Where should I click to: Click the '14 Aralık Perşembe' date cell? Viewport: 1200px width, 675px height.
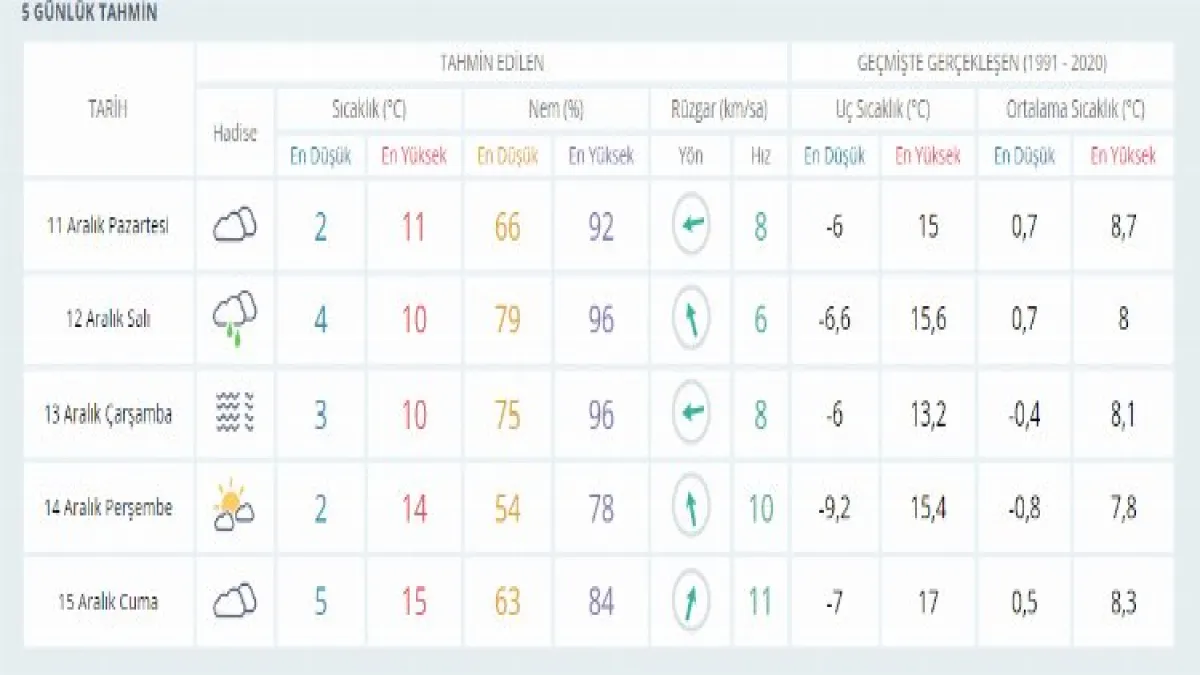108,508
